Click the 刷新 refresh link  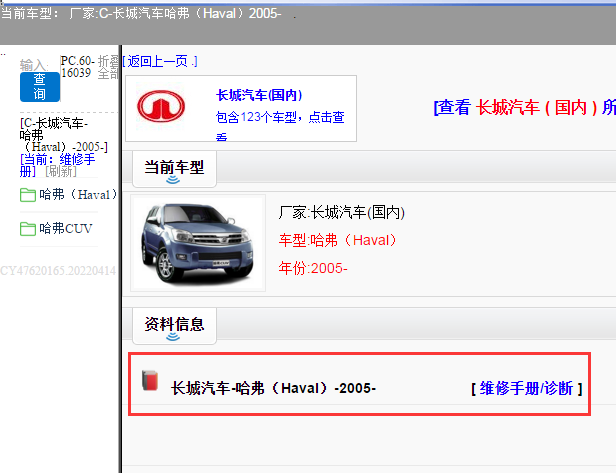pos(60,171)
